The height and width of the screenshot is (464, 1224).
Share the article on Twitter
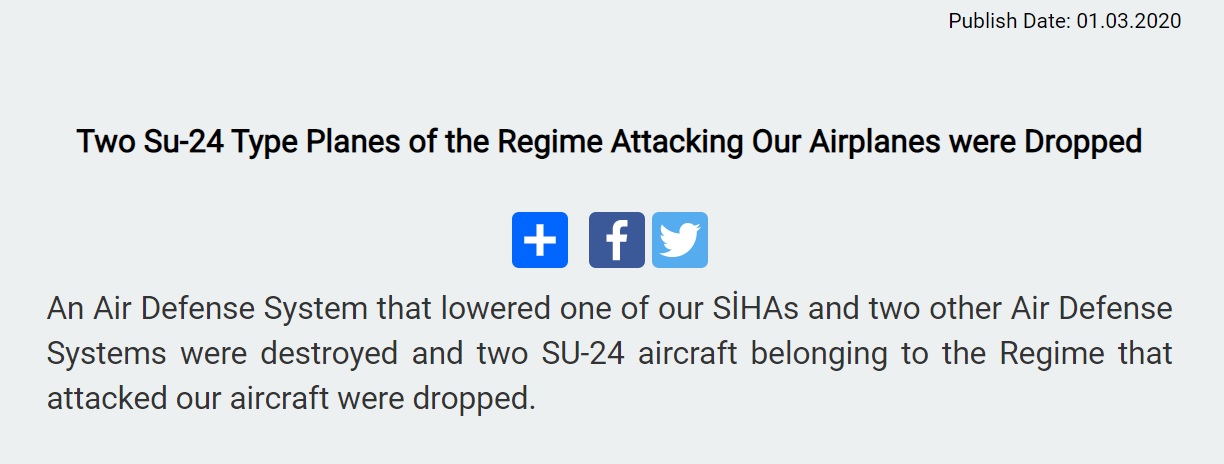tap(680, 240)
